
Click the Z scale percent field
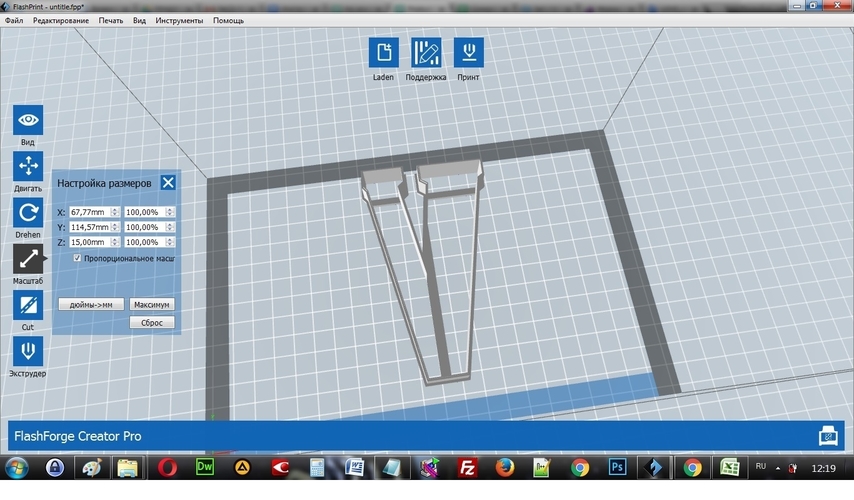144,242
